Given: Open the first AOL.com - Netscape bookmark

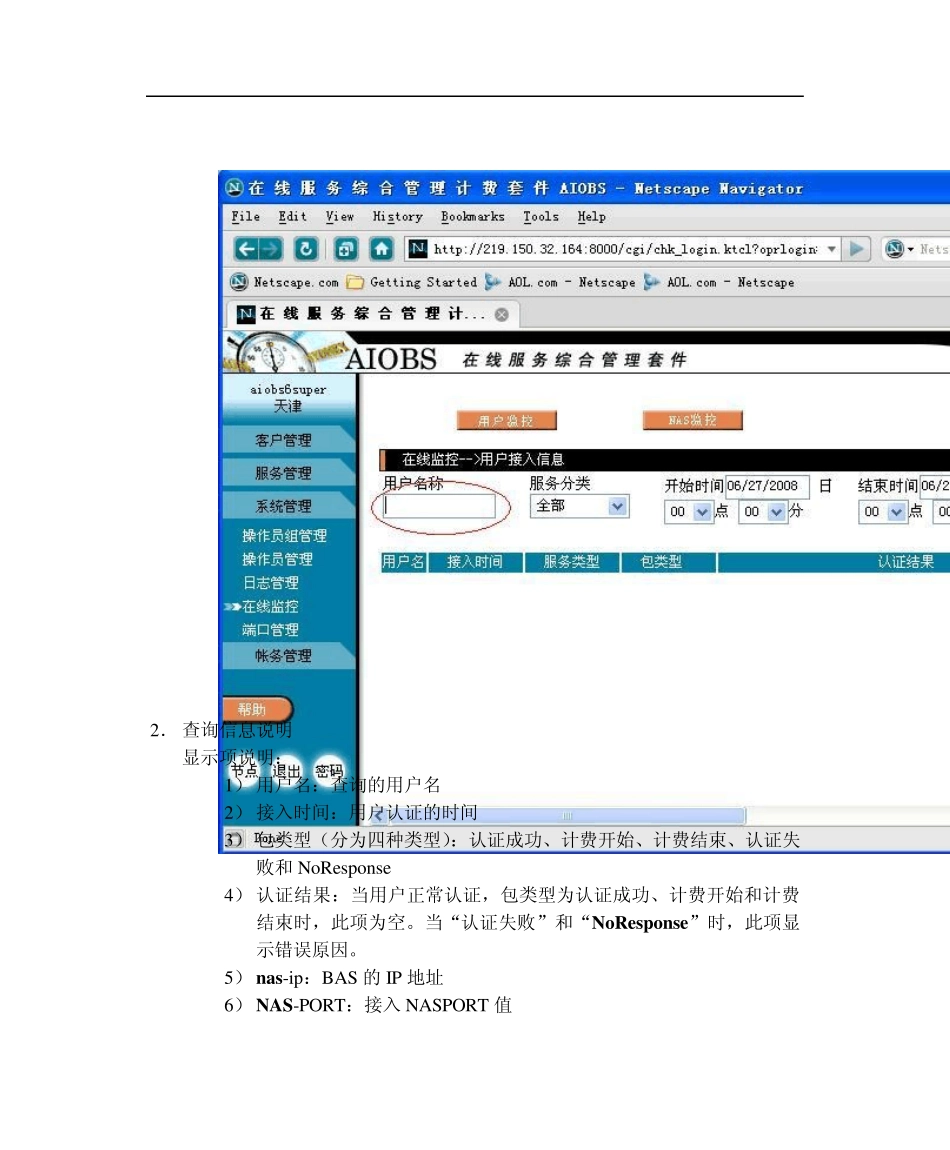Looking at the screenshot, I should 560,282.
